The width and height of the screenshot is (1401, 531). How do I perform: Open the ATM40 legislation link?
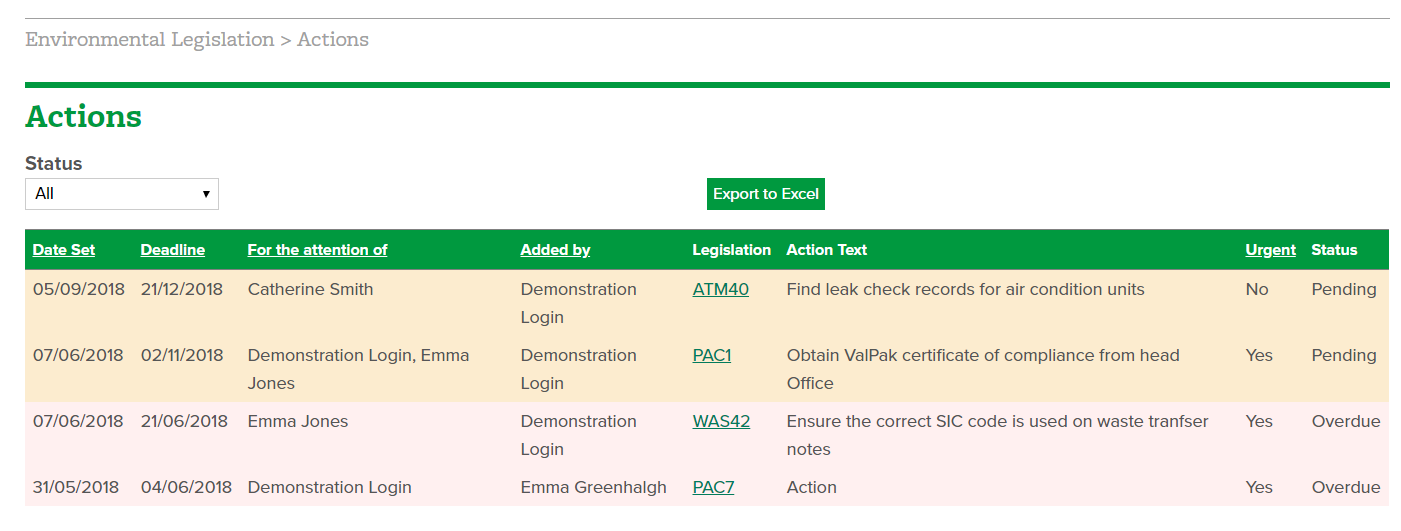click(x=721, y=289)
